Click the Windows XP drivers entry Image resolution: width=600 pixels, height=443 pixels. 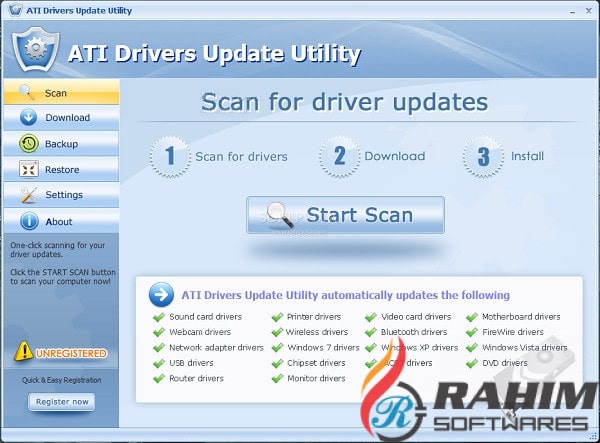419,347
